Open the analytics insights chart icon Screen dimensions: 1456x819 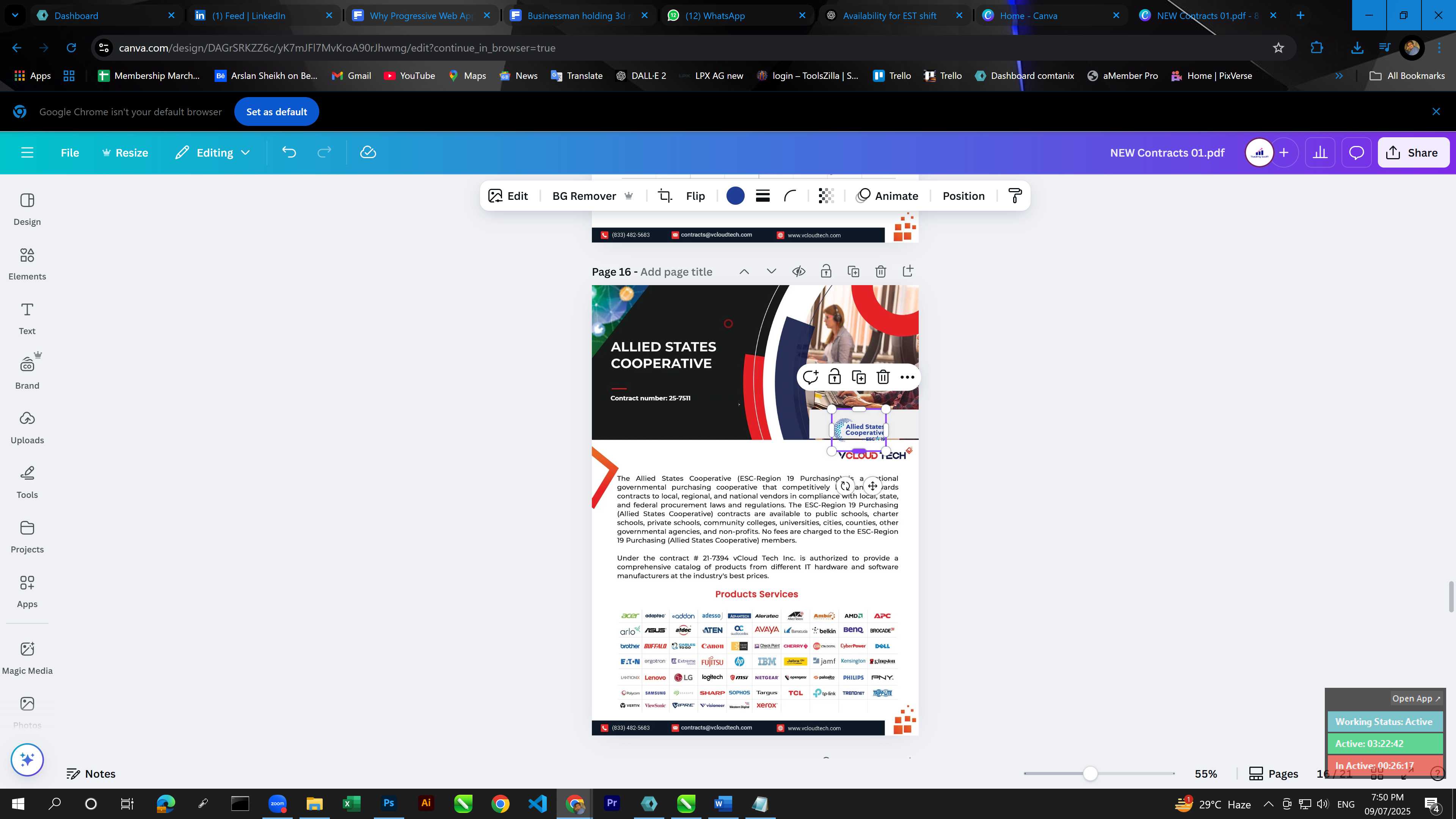pyautogui.click(x=1320, y=152)
